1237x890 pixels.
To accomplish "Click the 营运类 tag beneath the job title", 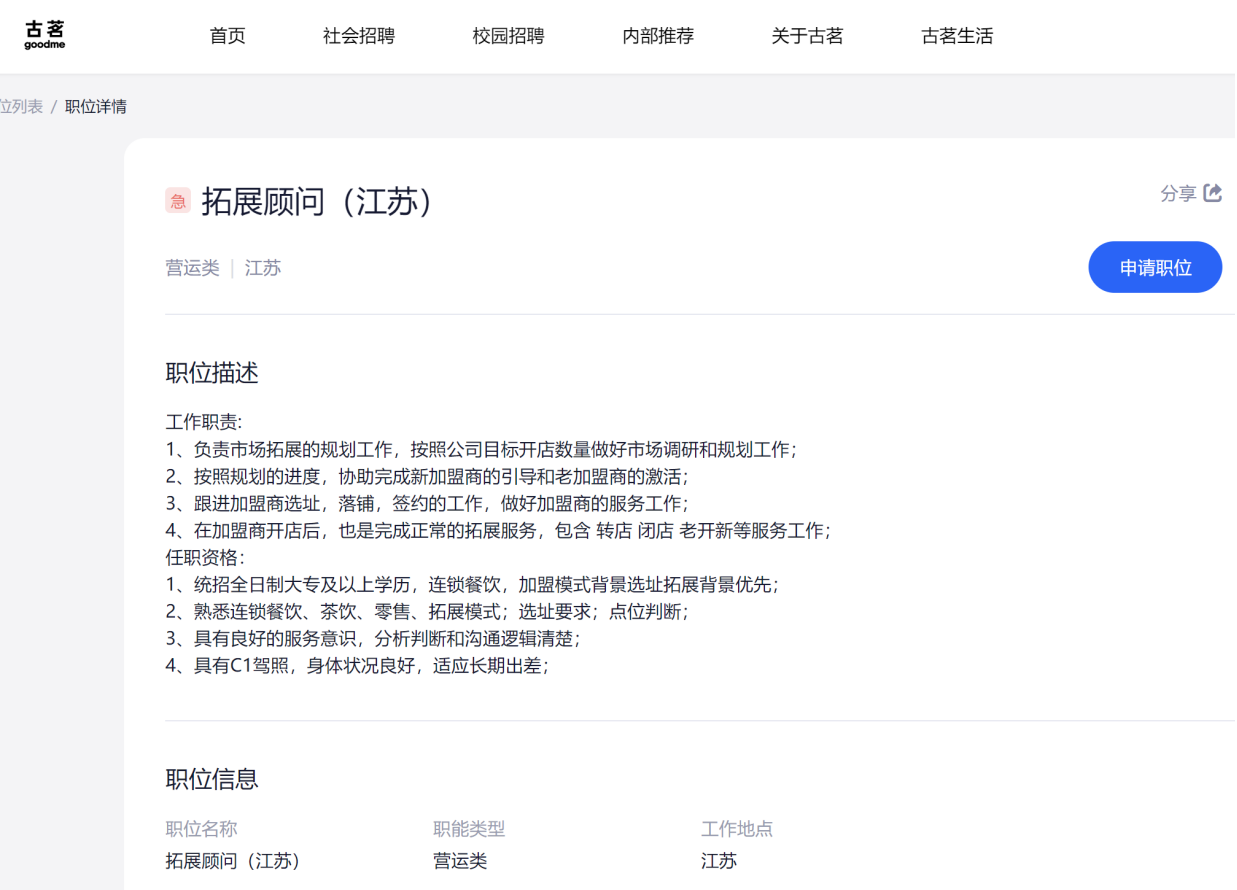I will coord(192,268).
